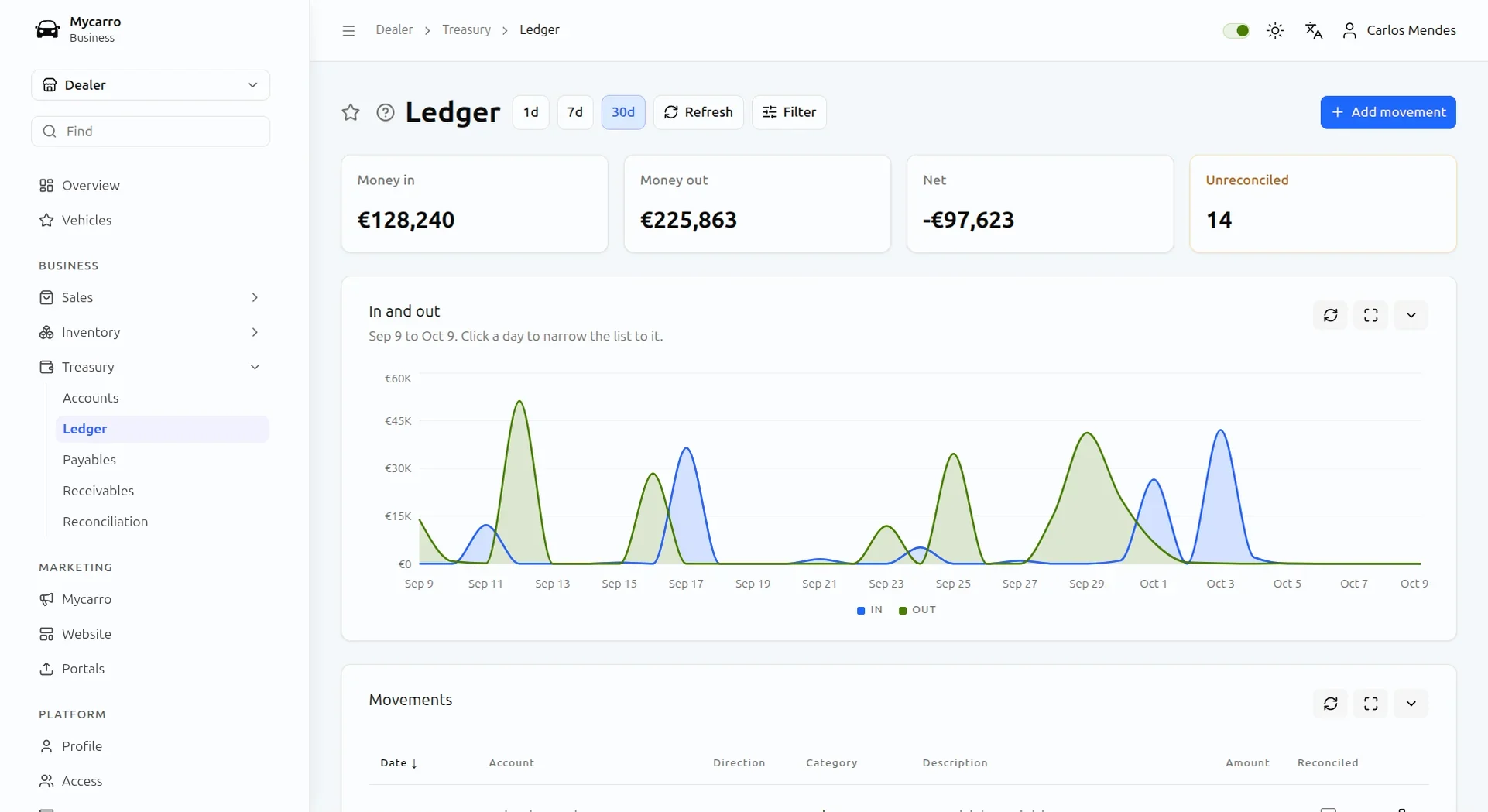Open Vehicles in the sidebar

point(150,221)
